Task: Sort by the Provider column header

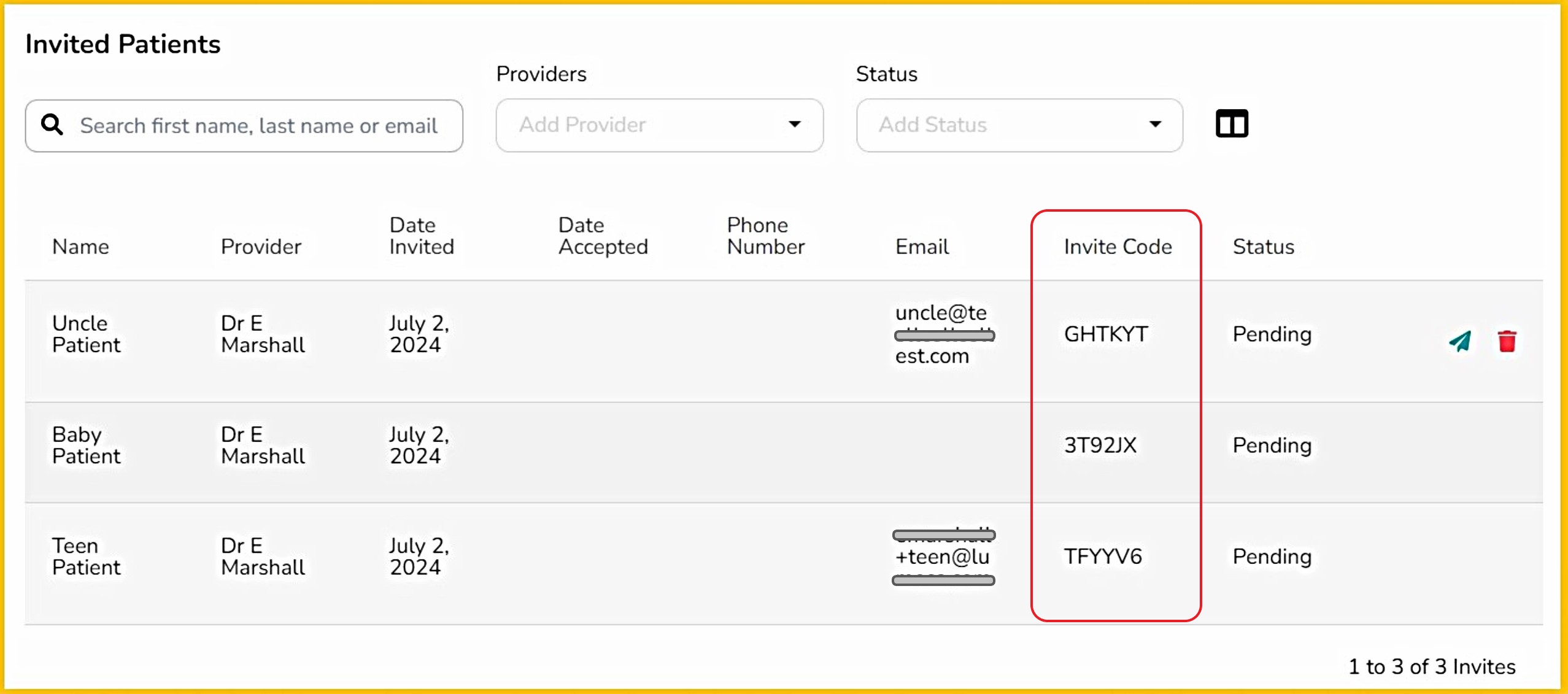Action: (261, 247)
